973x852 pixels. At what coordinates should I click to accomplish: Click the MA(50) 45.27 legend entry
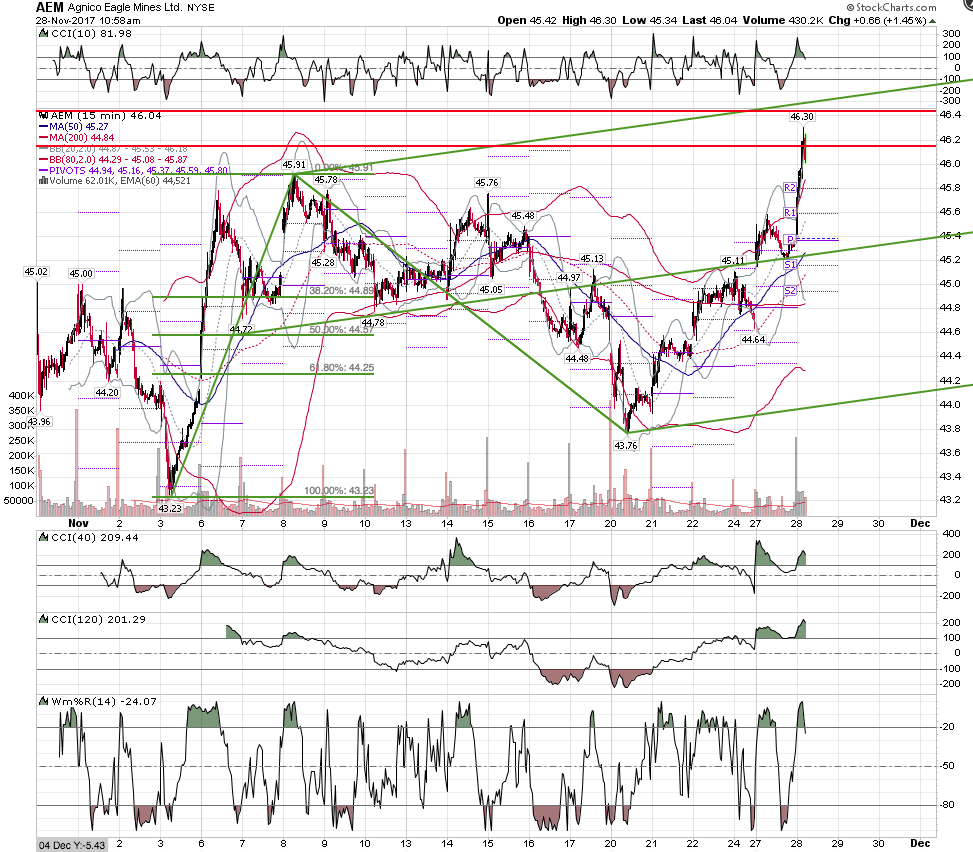78,127
